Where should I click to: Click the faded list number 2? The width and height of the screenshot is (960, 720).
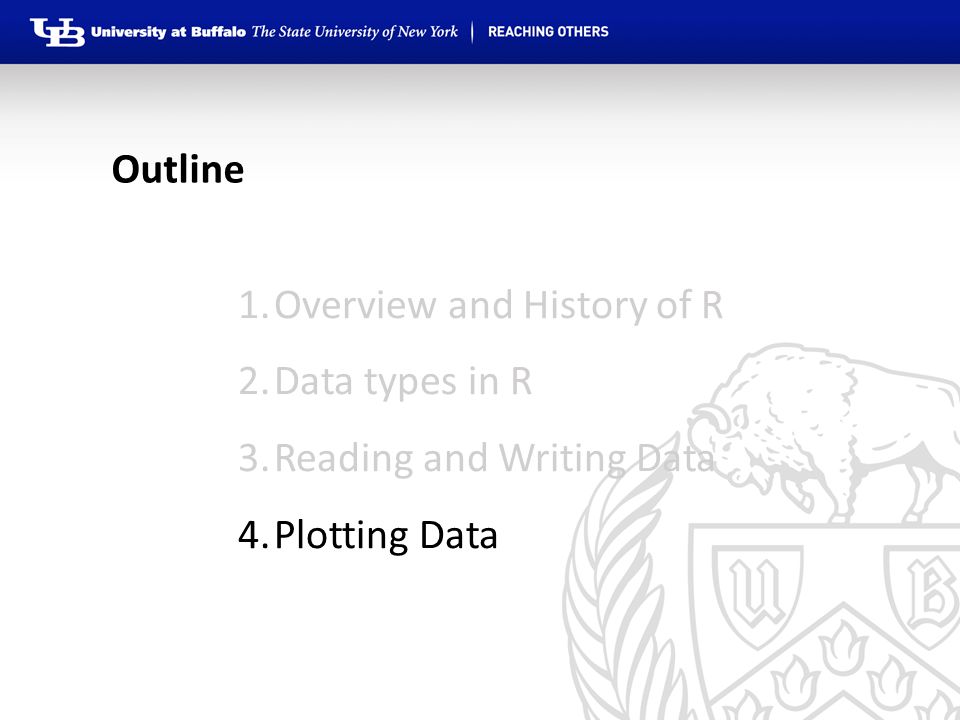[x=253, y=382]
